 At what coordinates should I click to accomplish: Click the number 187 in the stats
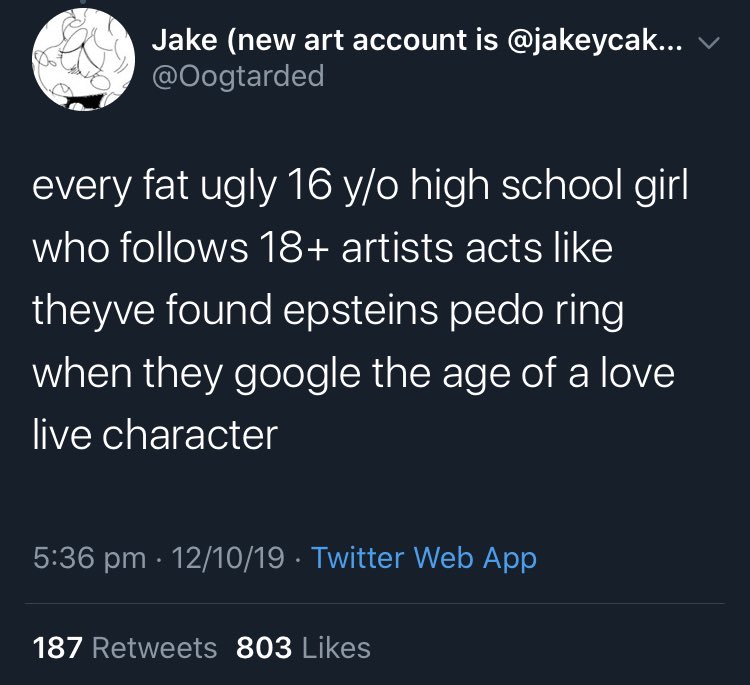click(x=58, y=647)
